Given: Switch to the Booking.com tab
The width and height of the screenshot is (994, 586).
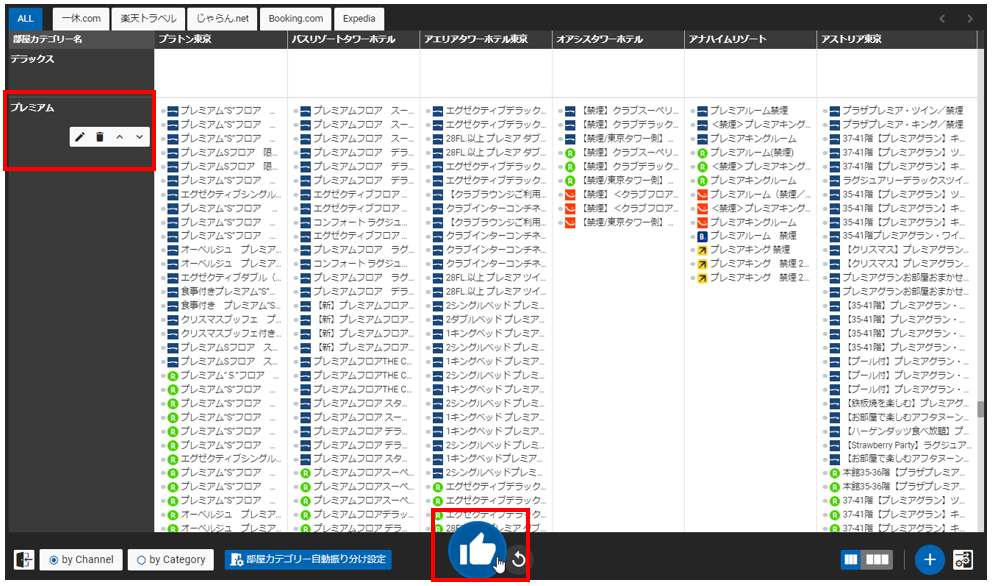Looking at the screenshot, I should click(x=296, y=18).
